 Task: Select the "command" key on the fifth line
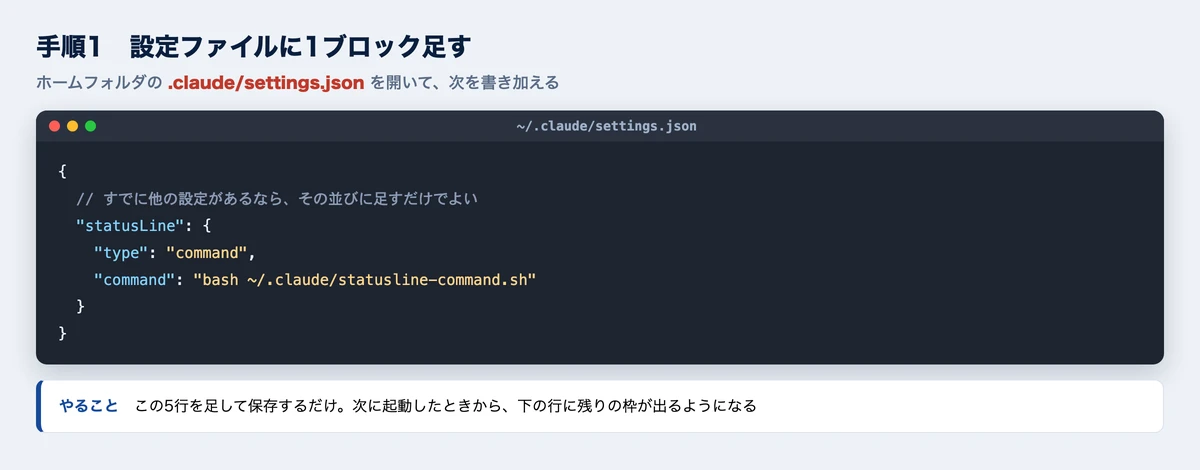point(134,280)
